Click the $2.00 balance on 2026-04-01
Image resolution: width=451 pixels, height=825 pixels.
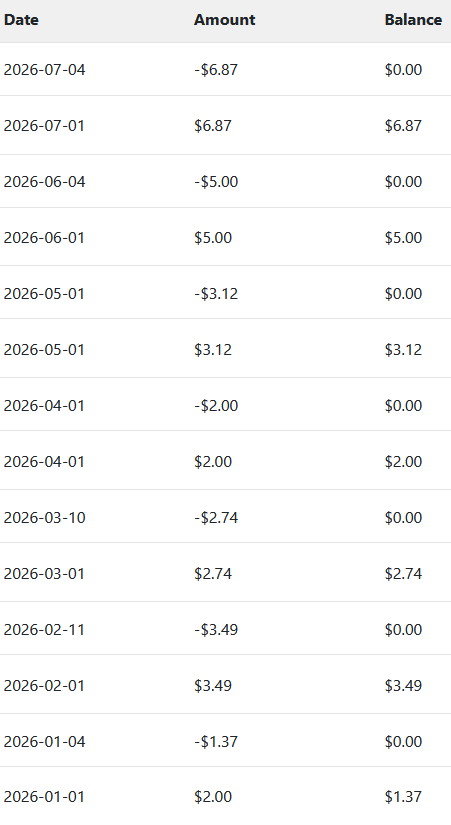tap(403, 461)
